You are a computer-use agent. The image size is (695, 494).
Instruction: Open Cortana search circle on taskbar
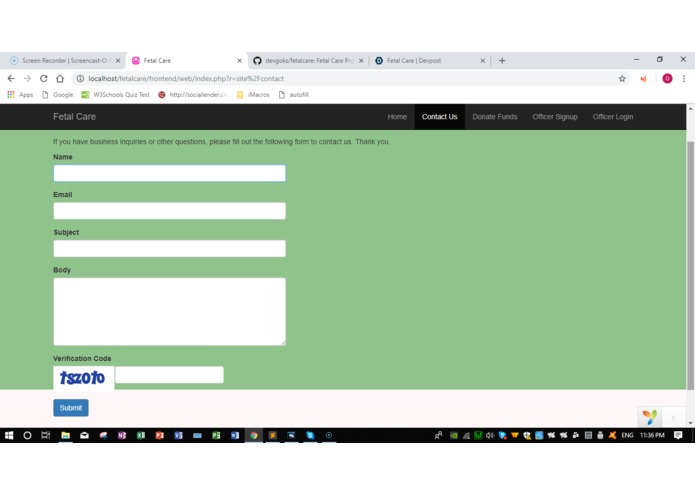[x=27, y=435]
